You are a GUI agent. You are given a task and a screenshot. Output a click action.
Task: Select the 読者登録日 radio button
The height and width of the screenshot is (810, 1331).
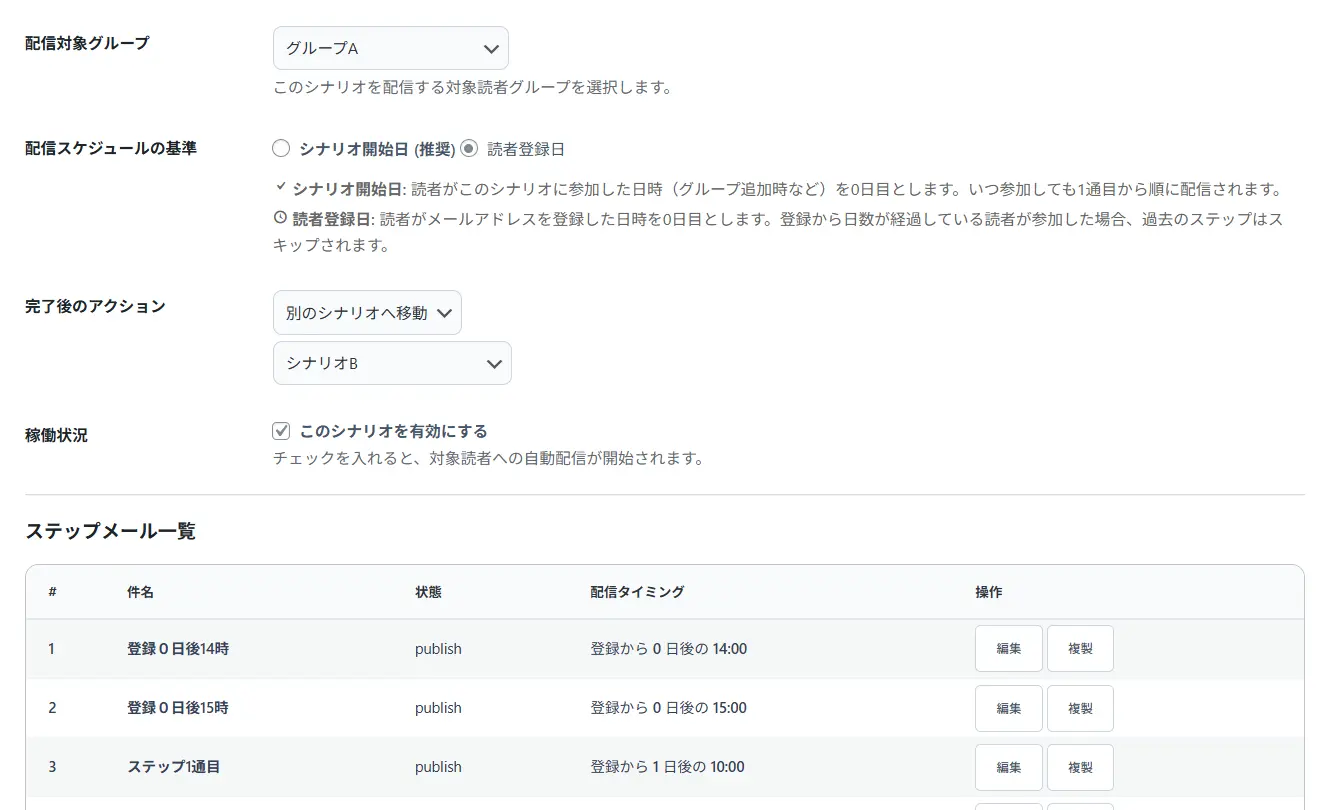[x=468, y=148]
